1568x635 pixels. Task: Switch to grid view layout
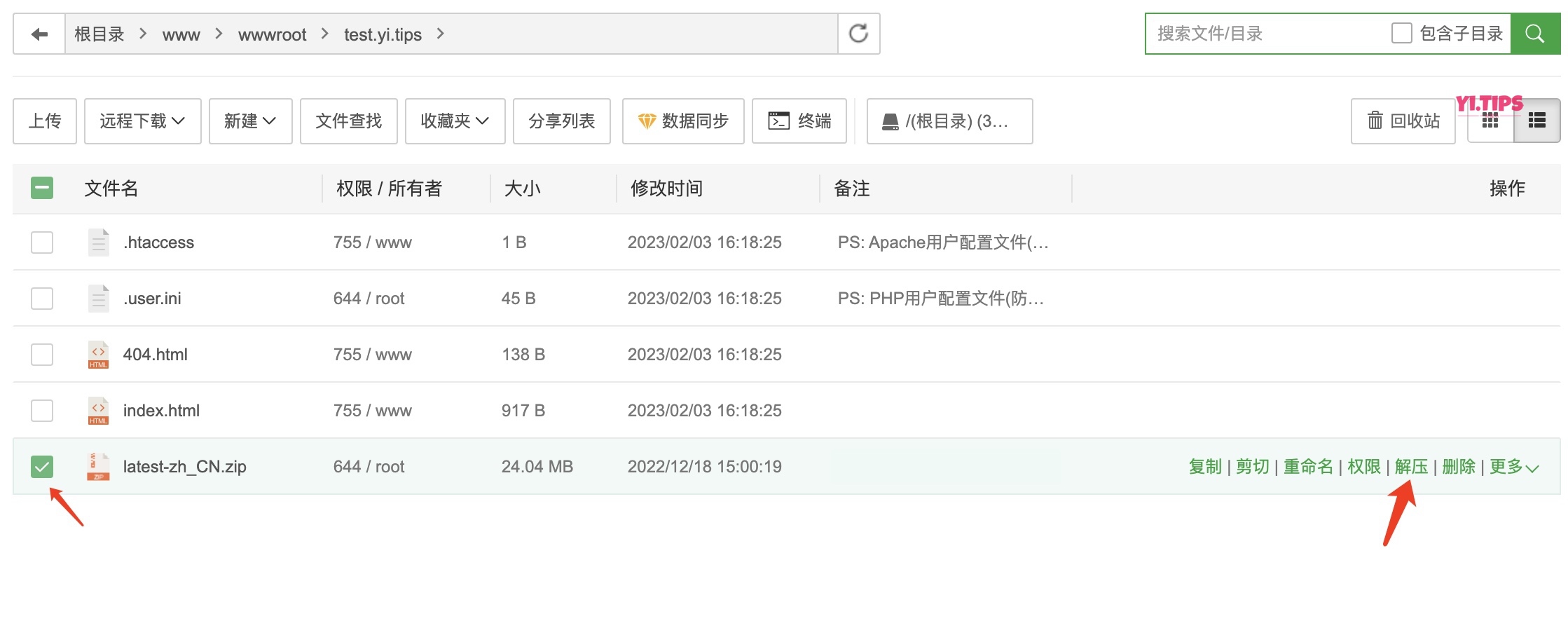1490,121
